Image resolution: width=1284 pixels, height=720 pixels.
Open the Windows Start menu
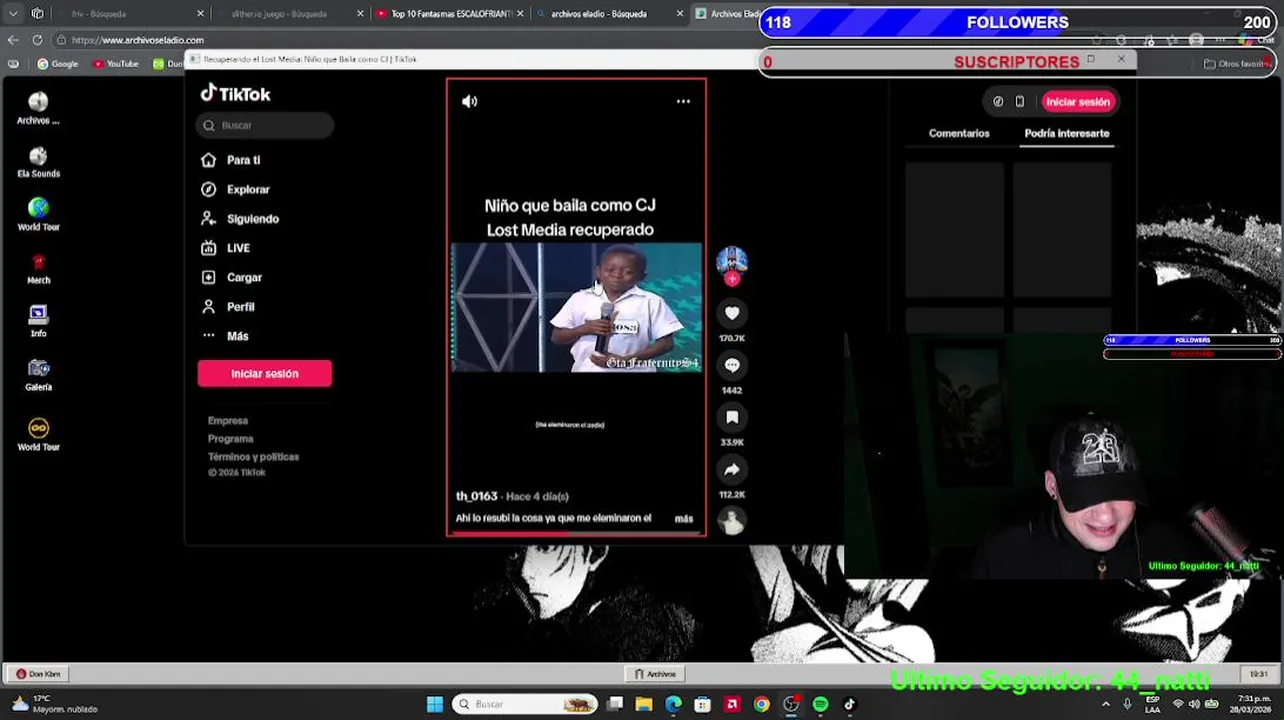tap(434, 704)
